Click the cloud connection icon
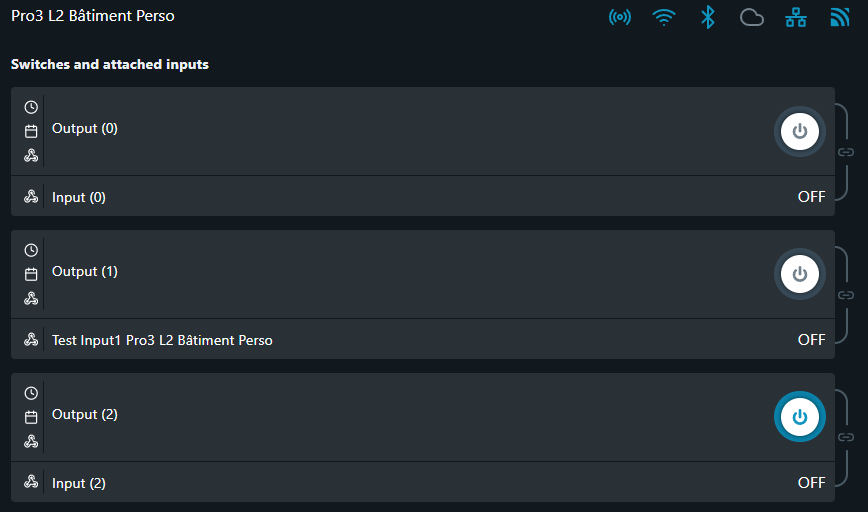Viewport: 868px width, 512px height. pyautogui.click(x=751, y=17)
